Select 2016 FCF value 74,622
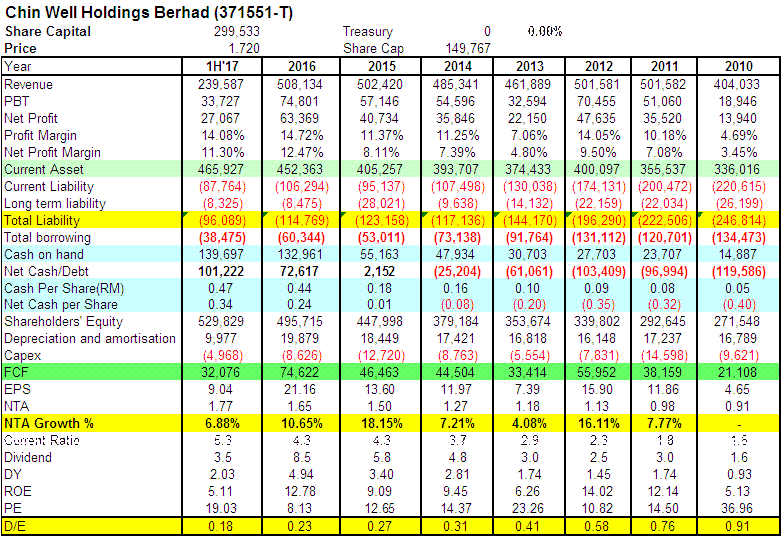This screenshot has width=783, height=538. pos(299,372)
